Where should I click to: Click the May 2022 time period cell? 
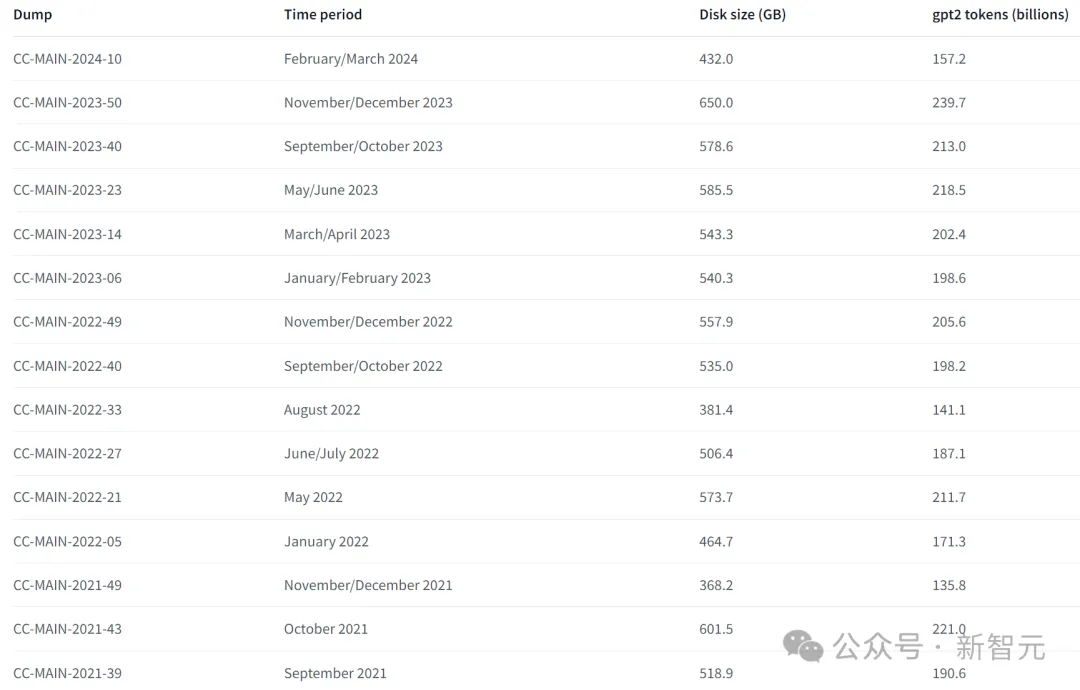tap(313, 497)
